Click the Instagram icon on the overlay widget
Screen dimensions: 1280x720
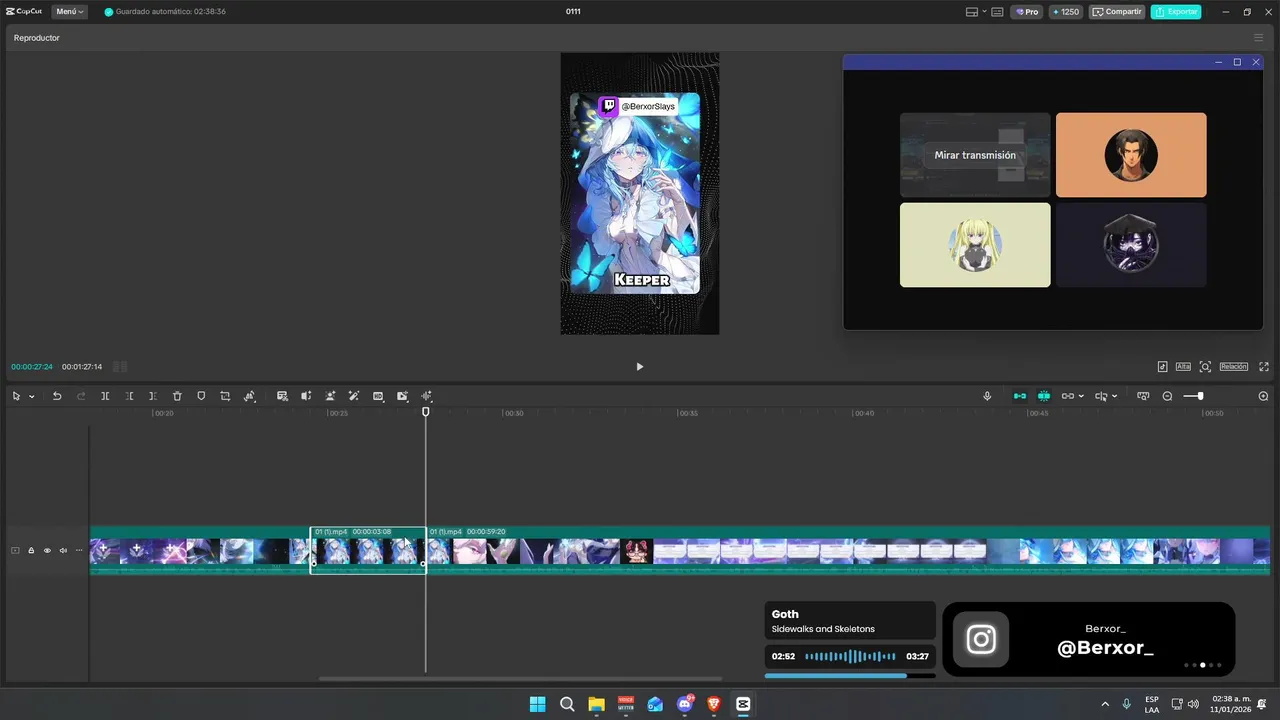pos(981,639)
